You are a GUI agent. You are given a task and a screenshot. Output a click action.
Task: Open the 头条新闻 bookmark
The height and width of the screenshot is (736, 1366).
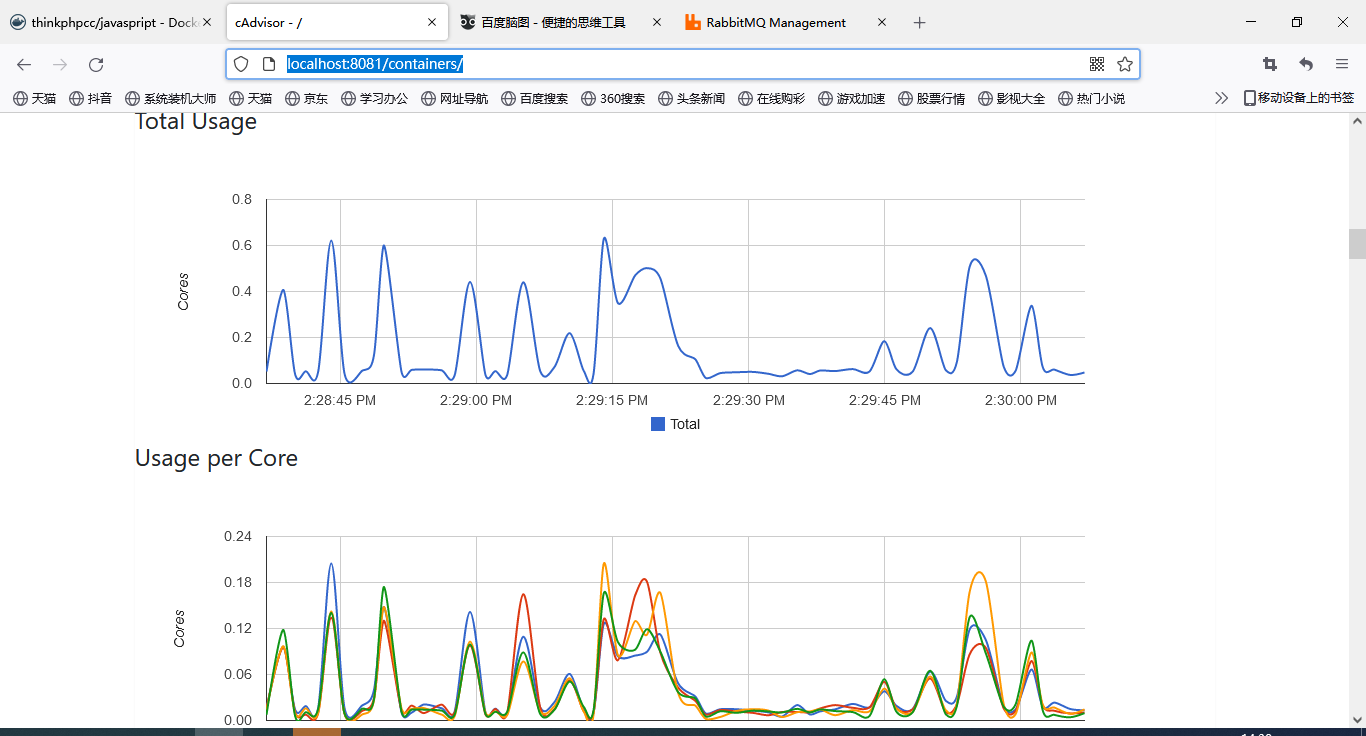[692, 98]
